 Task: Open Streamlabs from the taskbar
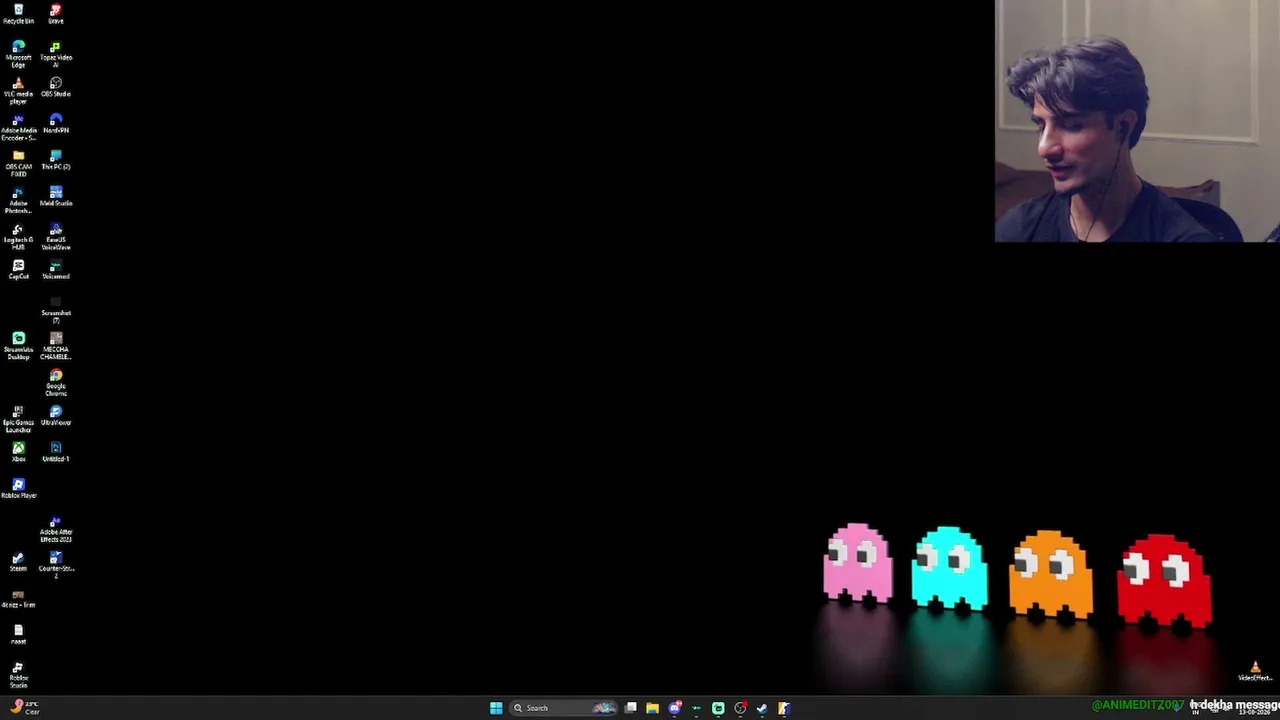point(718,708)
